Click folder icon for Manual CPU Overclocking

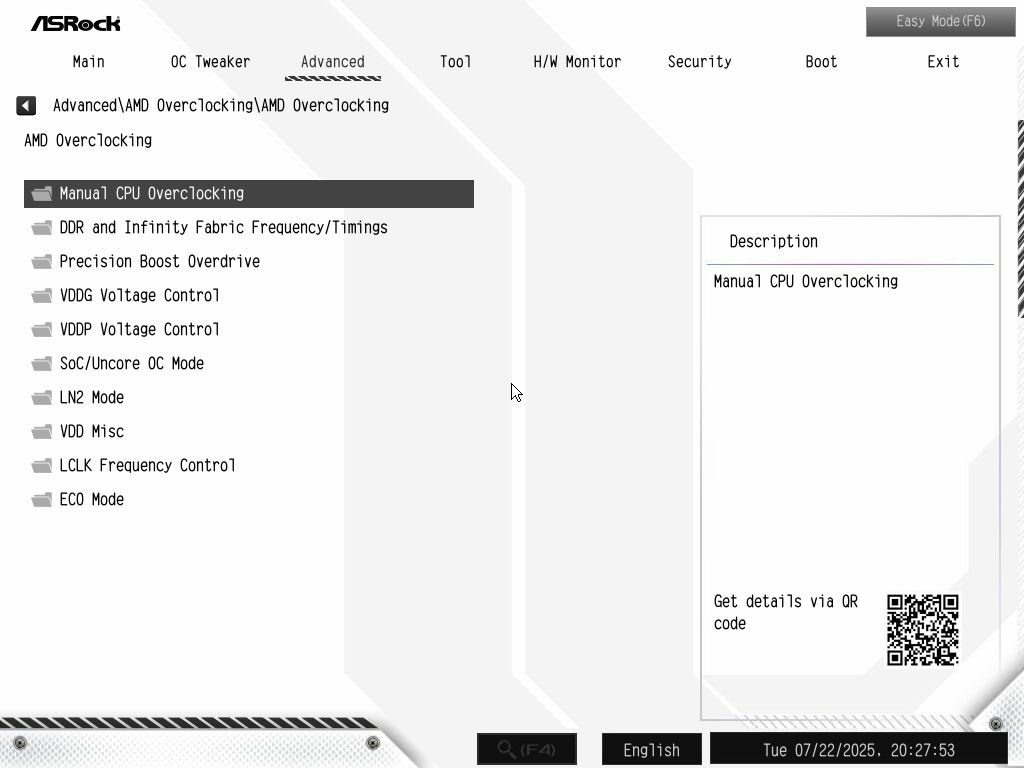[x=42, y=193]
